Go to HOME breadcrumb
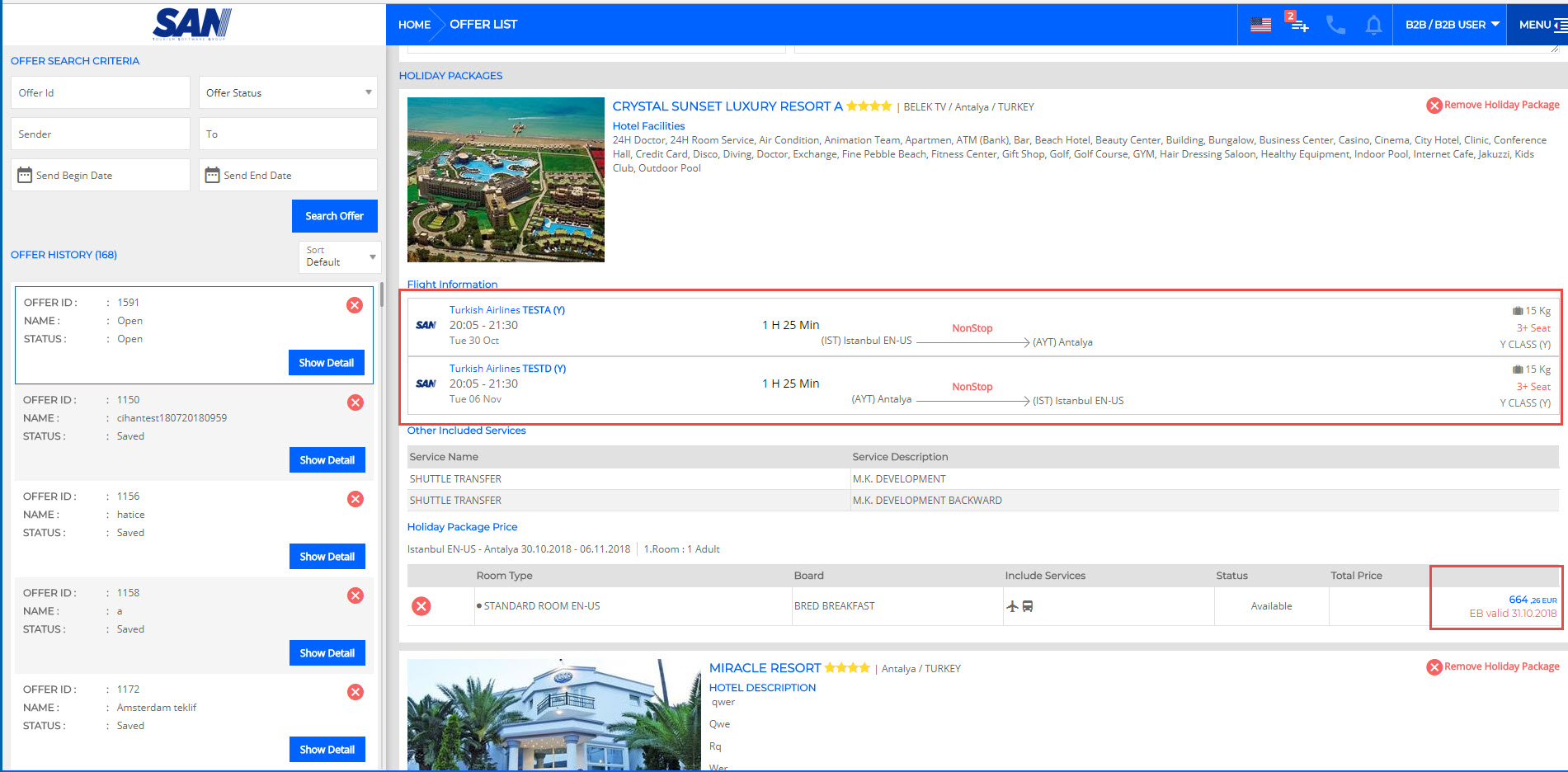1568x772 pixels. [x=414, y=25]
